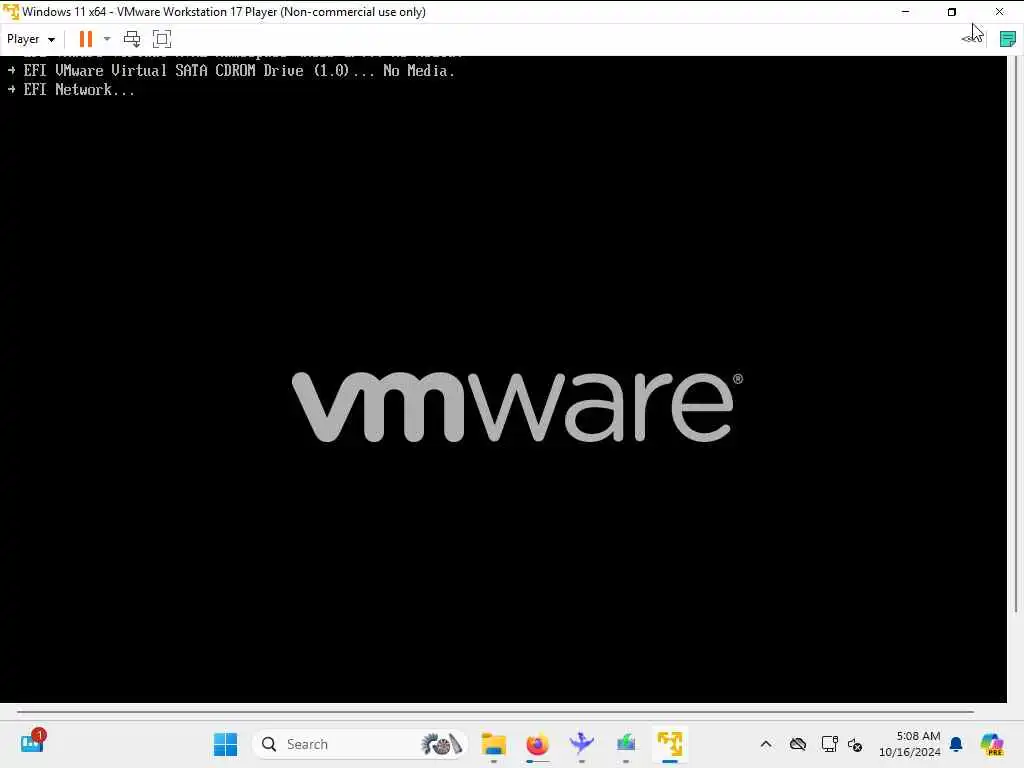Image resolution: width=1024 pixels, height=768 pixels.
Task: Open the widgets icon with badge
Action: coord(32,743)
